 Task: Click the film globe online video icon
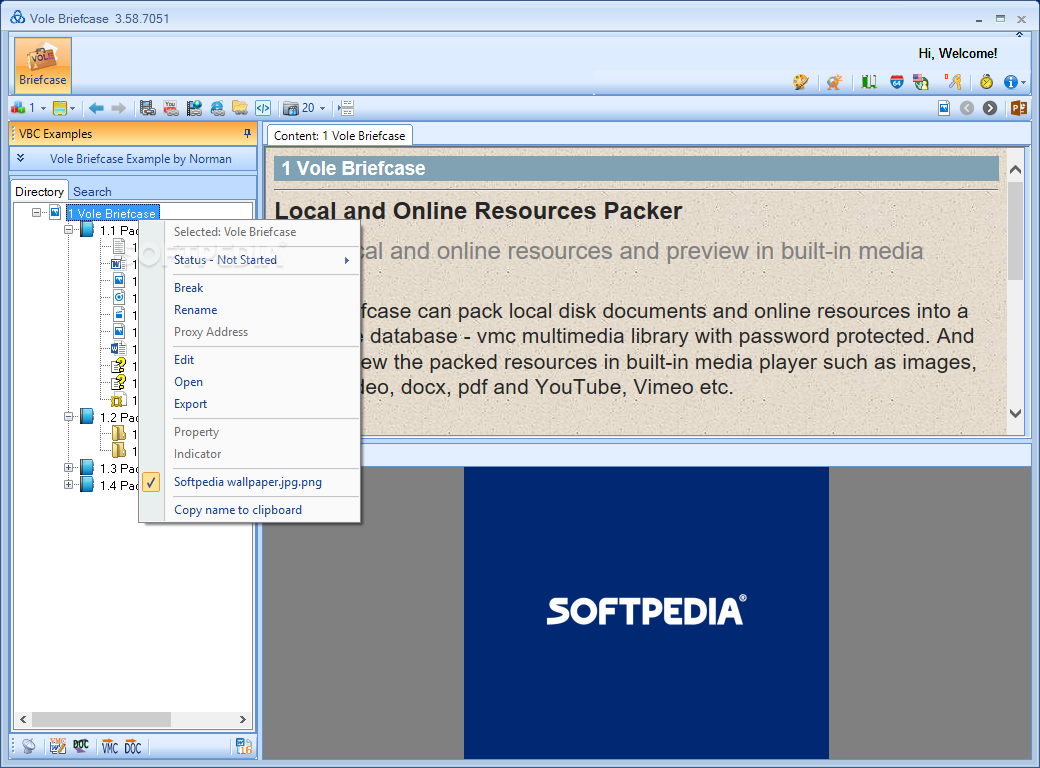click(194, 108)
